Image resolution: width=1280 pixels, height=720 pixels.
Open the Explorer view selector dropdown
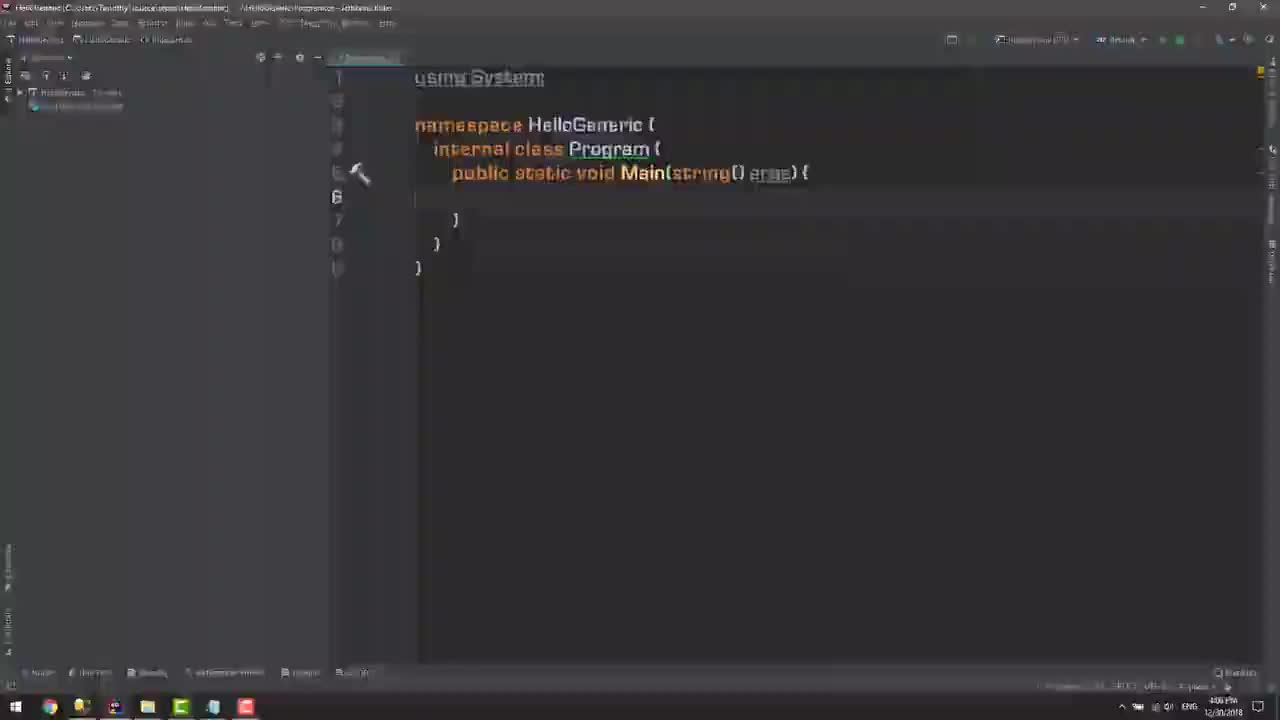(x=47, y=57)
